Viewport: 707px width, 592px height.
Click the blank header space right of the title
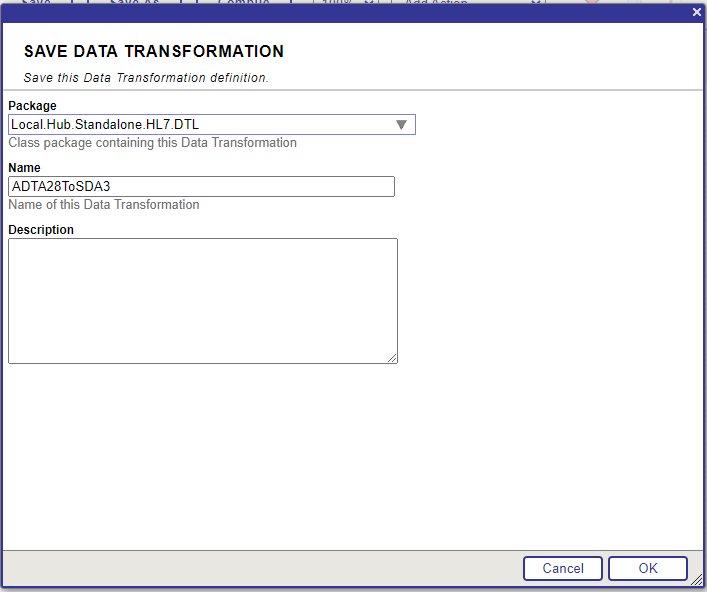point(500,52)
